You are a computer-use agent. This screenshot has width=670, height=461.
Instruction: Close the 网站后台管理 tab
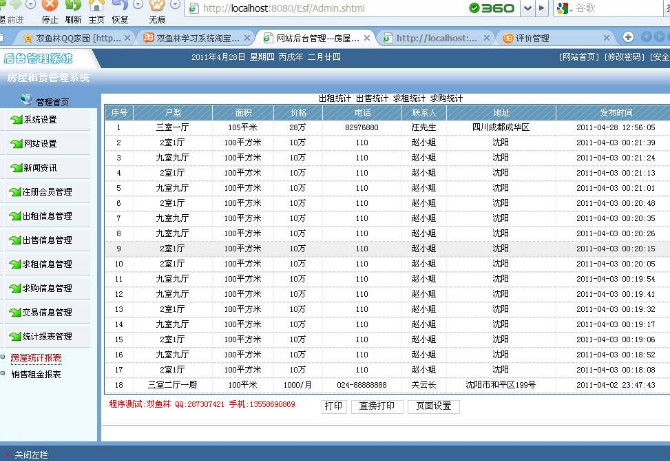tap(367, 38)
